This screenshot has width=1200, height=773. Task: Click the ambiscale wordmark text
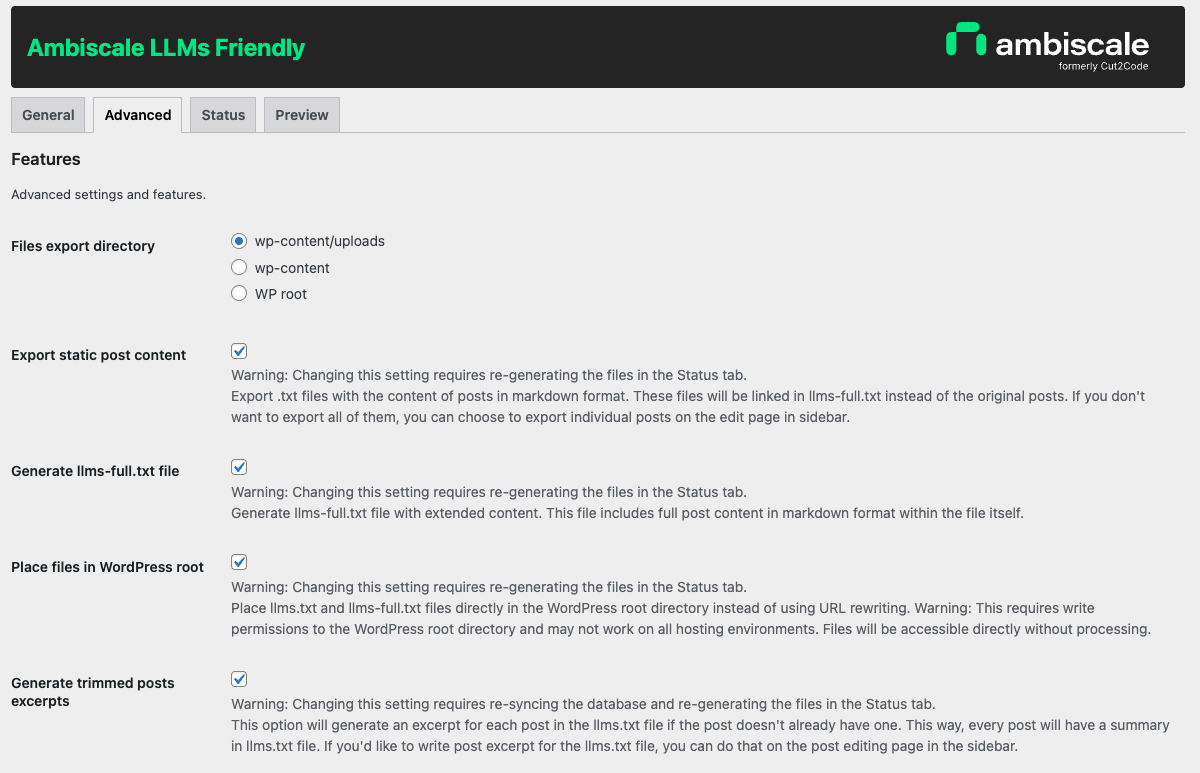1071,44
